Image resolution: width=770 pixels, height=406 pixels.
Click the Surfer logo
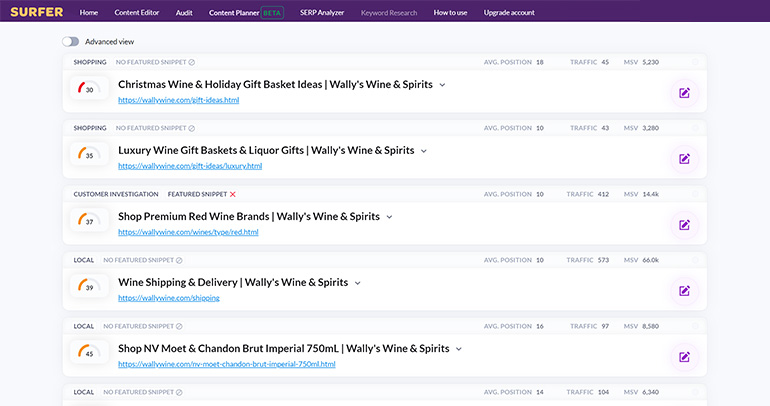tap(36, 12)
